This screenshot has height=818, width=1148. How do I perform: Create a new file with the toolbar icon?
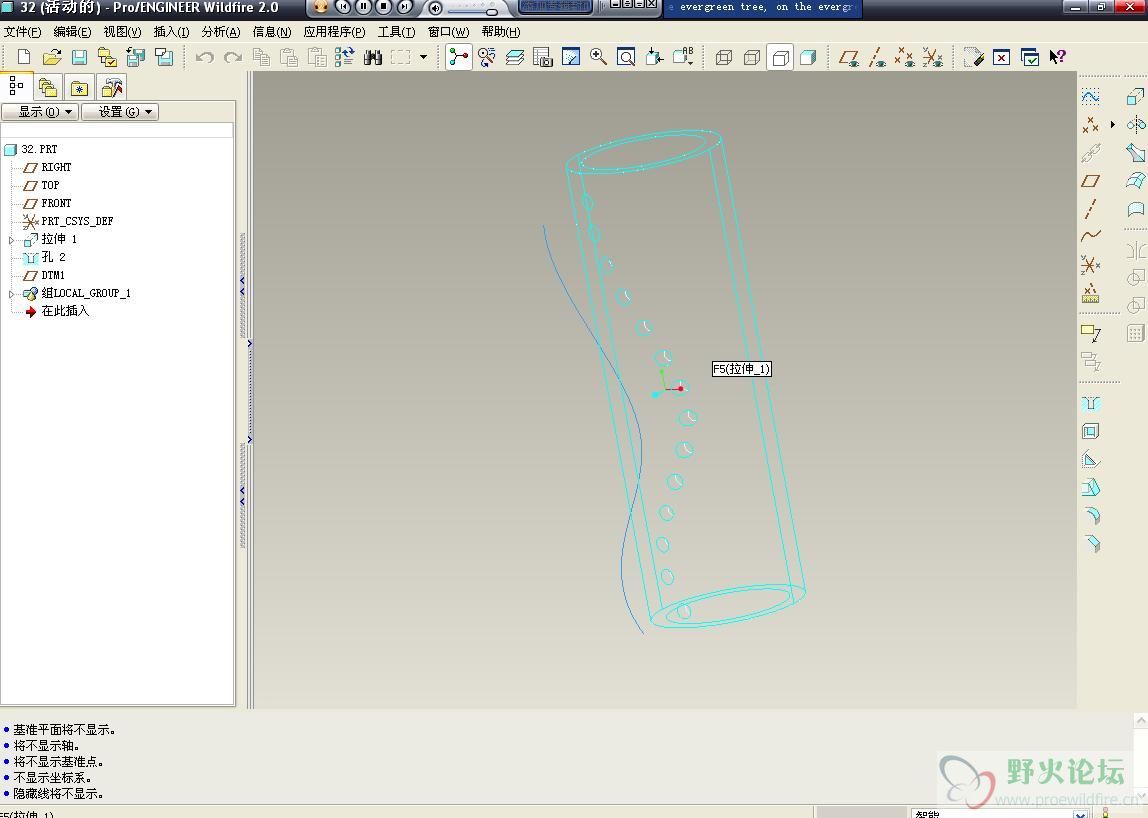tap(23, 57)
